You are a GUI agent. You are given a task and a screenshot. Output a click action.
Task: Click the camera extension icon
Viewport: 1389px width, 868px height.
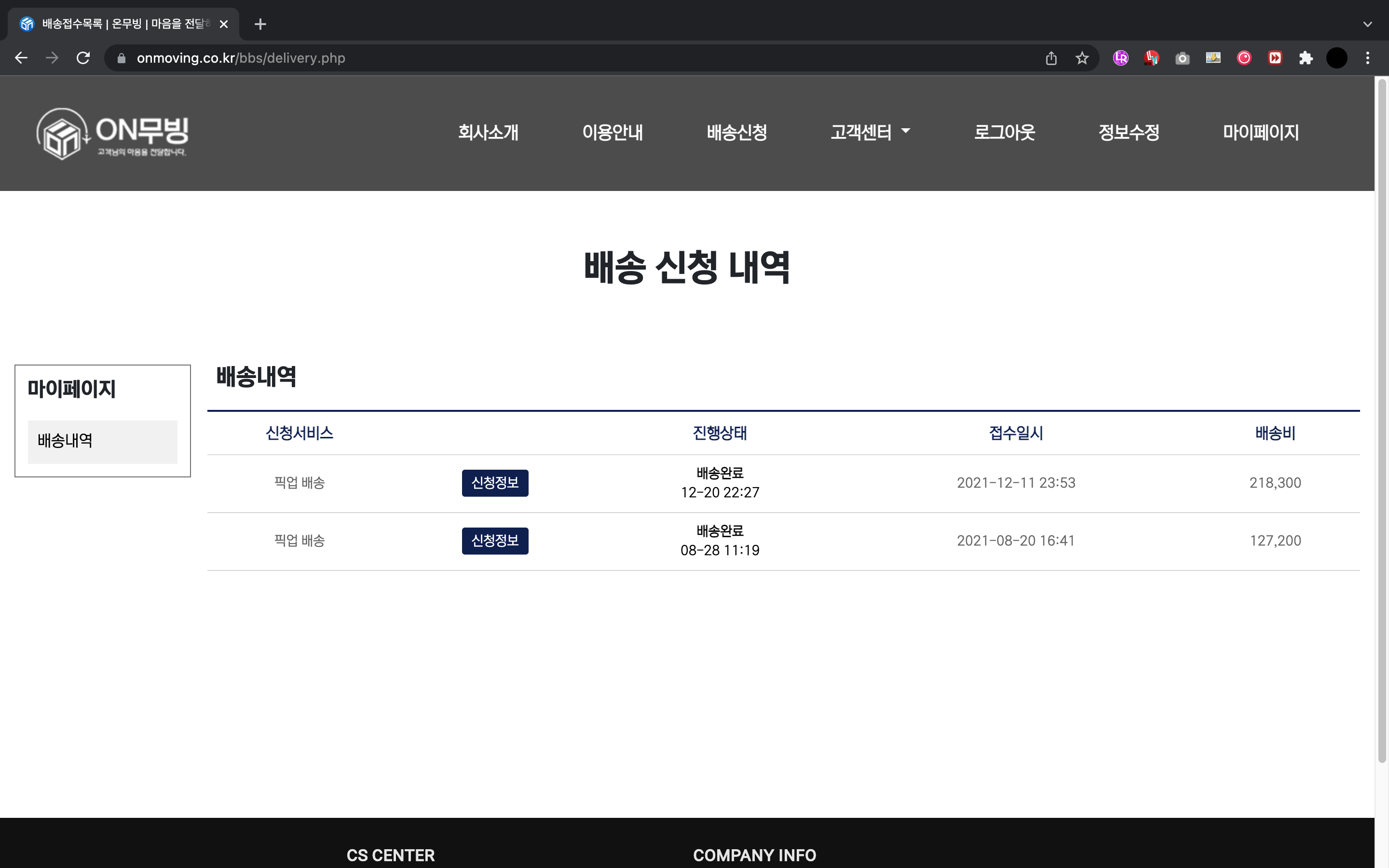coord(1183,58)
